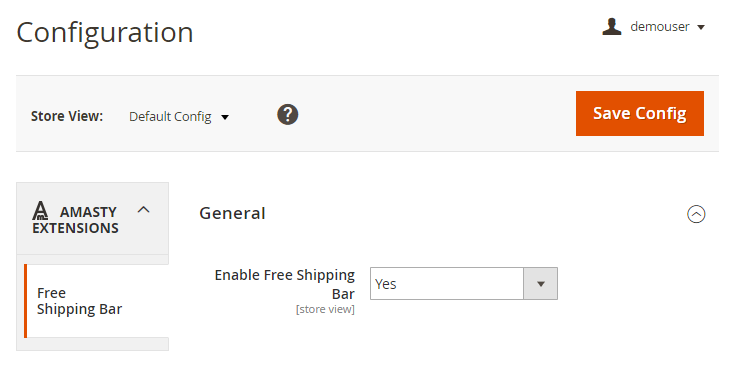Click the demouser username text
The width and height of the screenshot is (729, 379).
(x=660, y=27)
